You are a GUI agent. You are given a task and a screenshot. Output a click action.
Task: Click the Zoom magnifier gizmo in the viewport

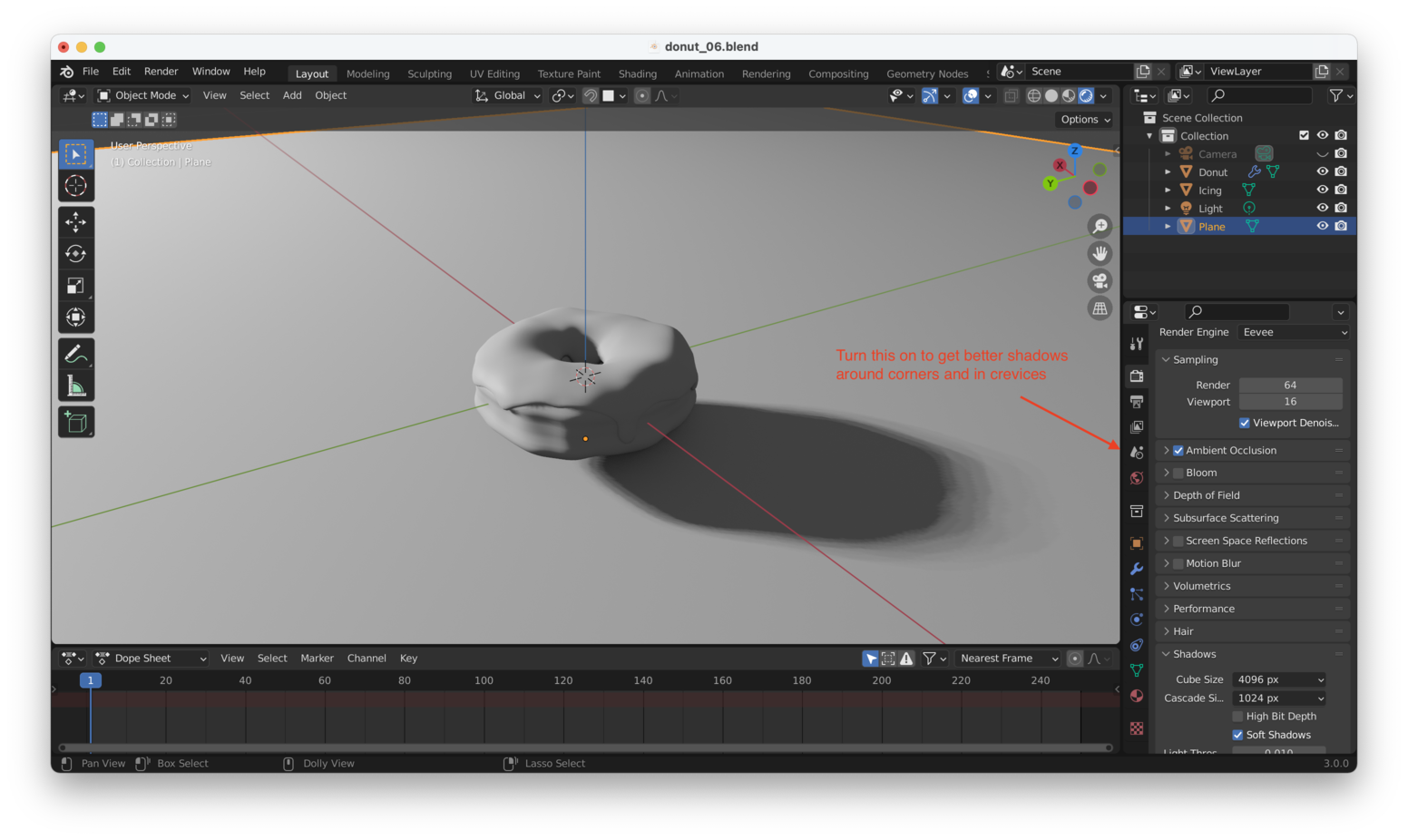click(1100, 226)
